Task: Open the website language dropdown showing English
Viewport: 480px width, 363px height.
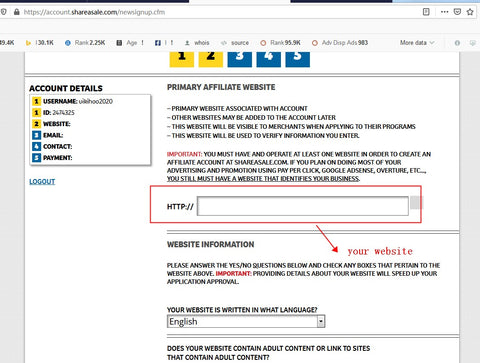Action: pos(246,322)
